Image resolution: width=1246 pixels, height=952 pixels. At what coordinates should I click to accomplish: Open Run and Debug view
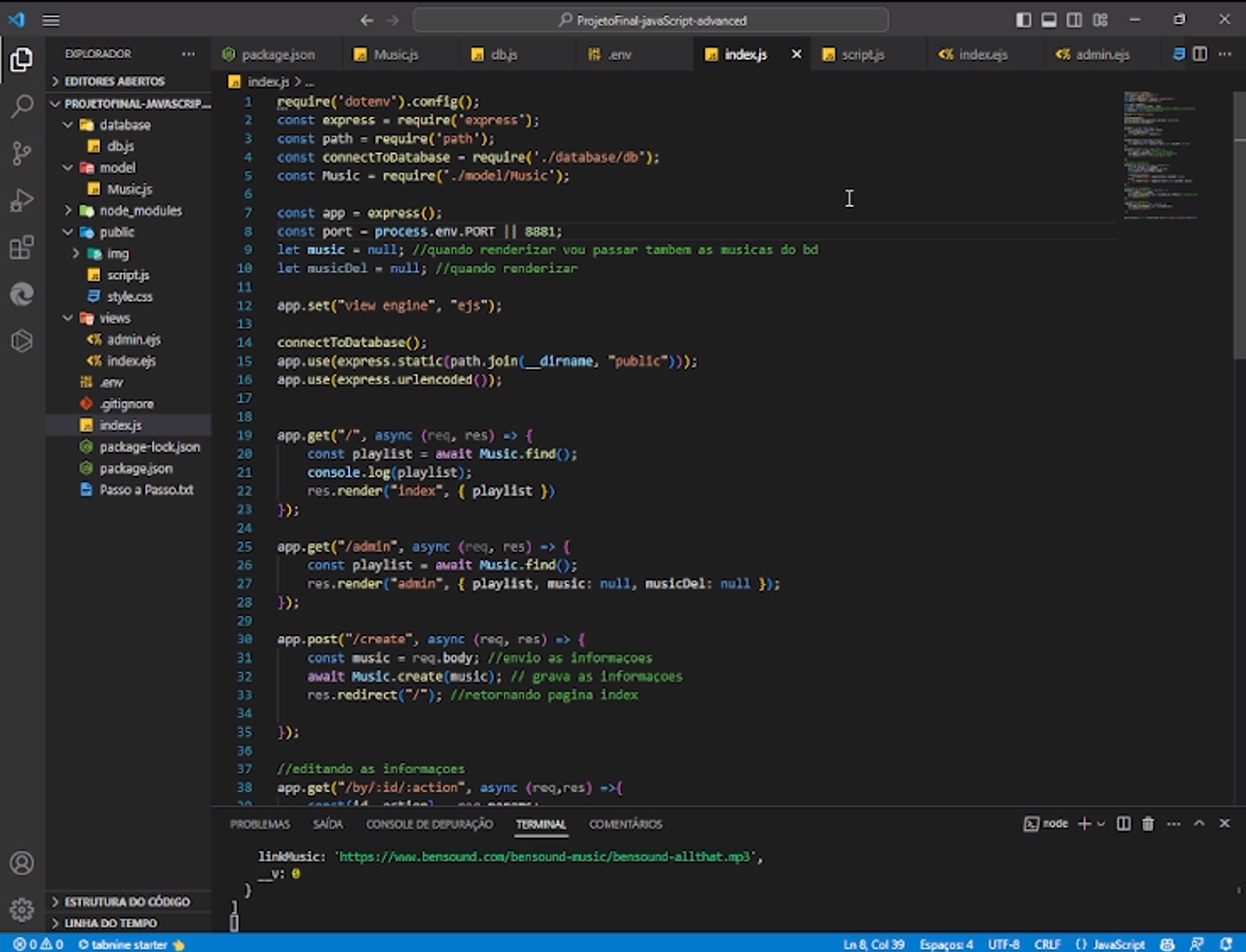21,200
